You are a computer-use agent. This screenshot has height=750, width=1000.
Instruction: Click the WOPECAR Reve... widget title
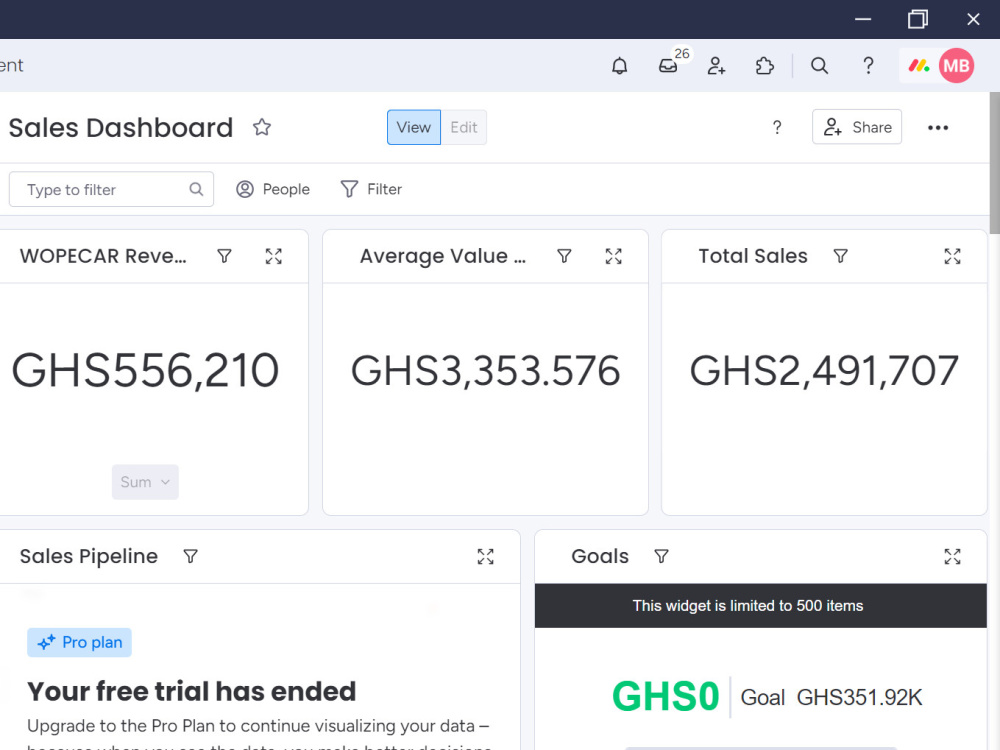pyautogui.click(x=103, y=256)
